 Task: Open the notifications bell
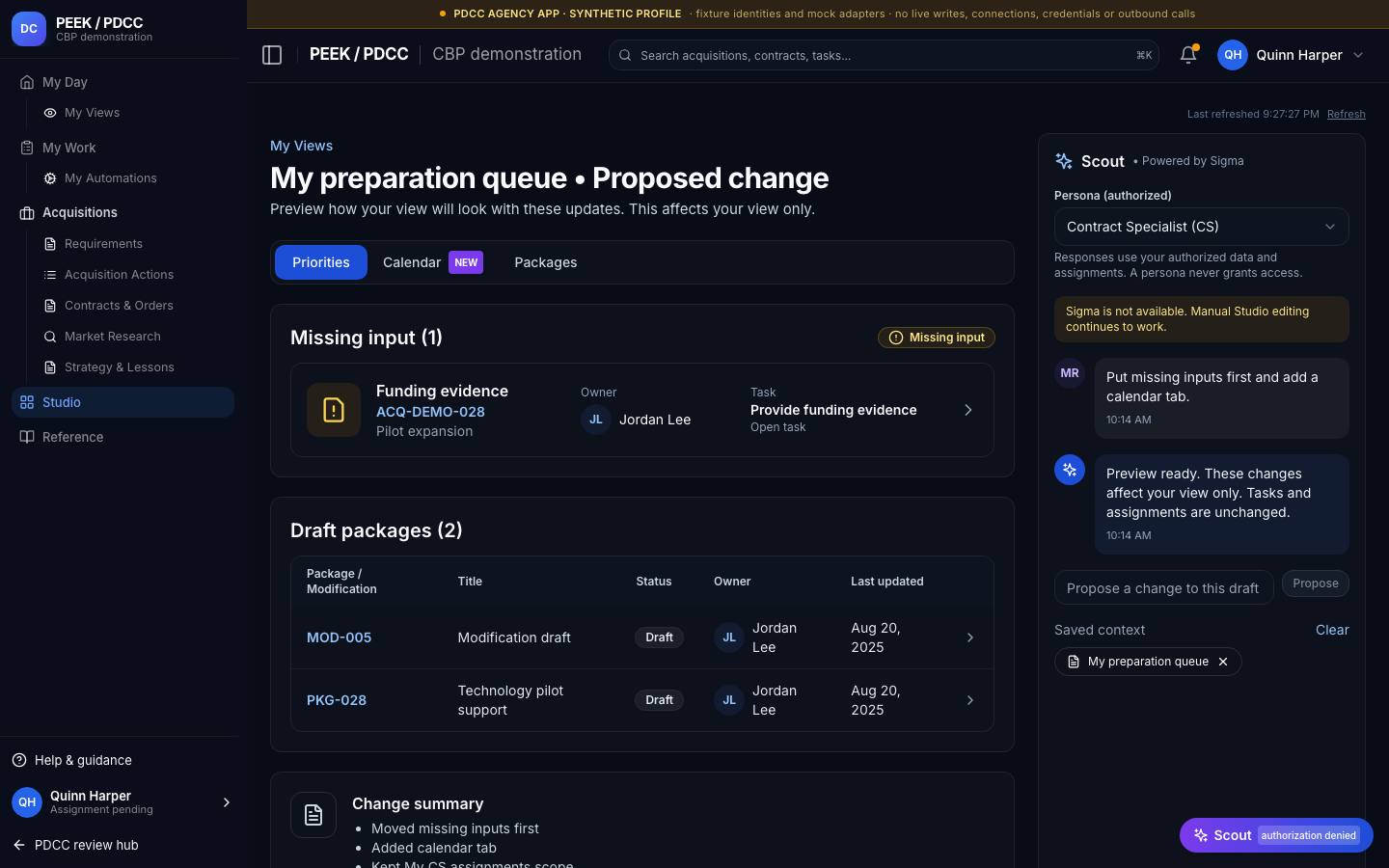click(1188, 55)
